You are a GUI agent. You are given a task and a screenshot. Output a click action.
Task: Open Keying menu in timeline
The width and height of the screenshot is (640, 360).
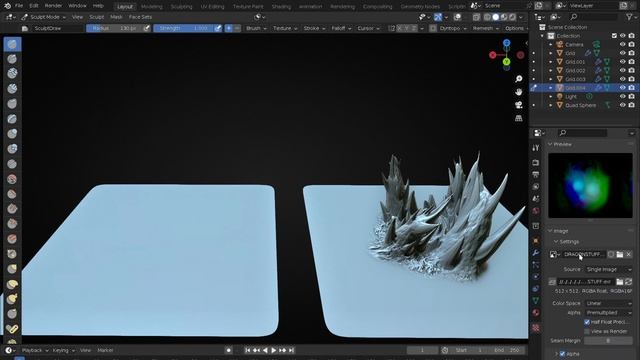(63, 350)
